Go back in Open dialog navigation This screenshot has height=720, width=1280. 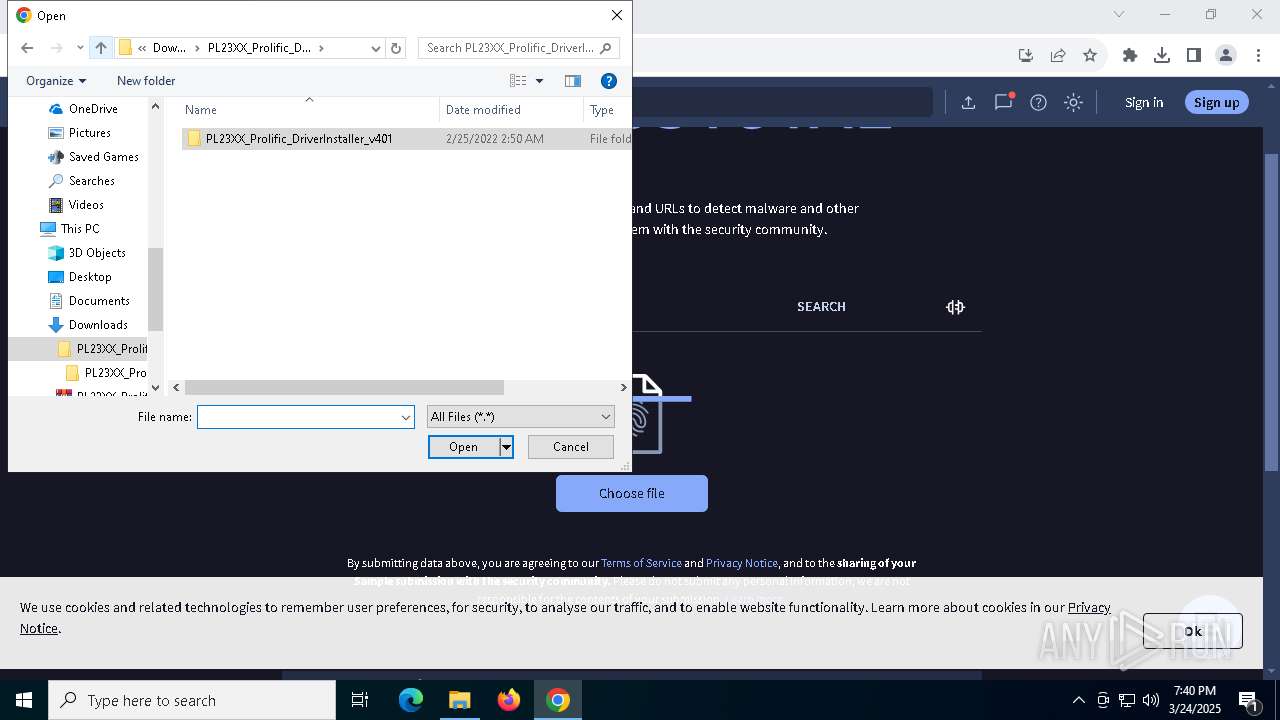tap(27, 48)
